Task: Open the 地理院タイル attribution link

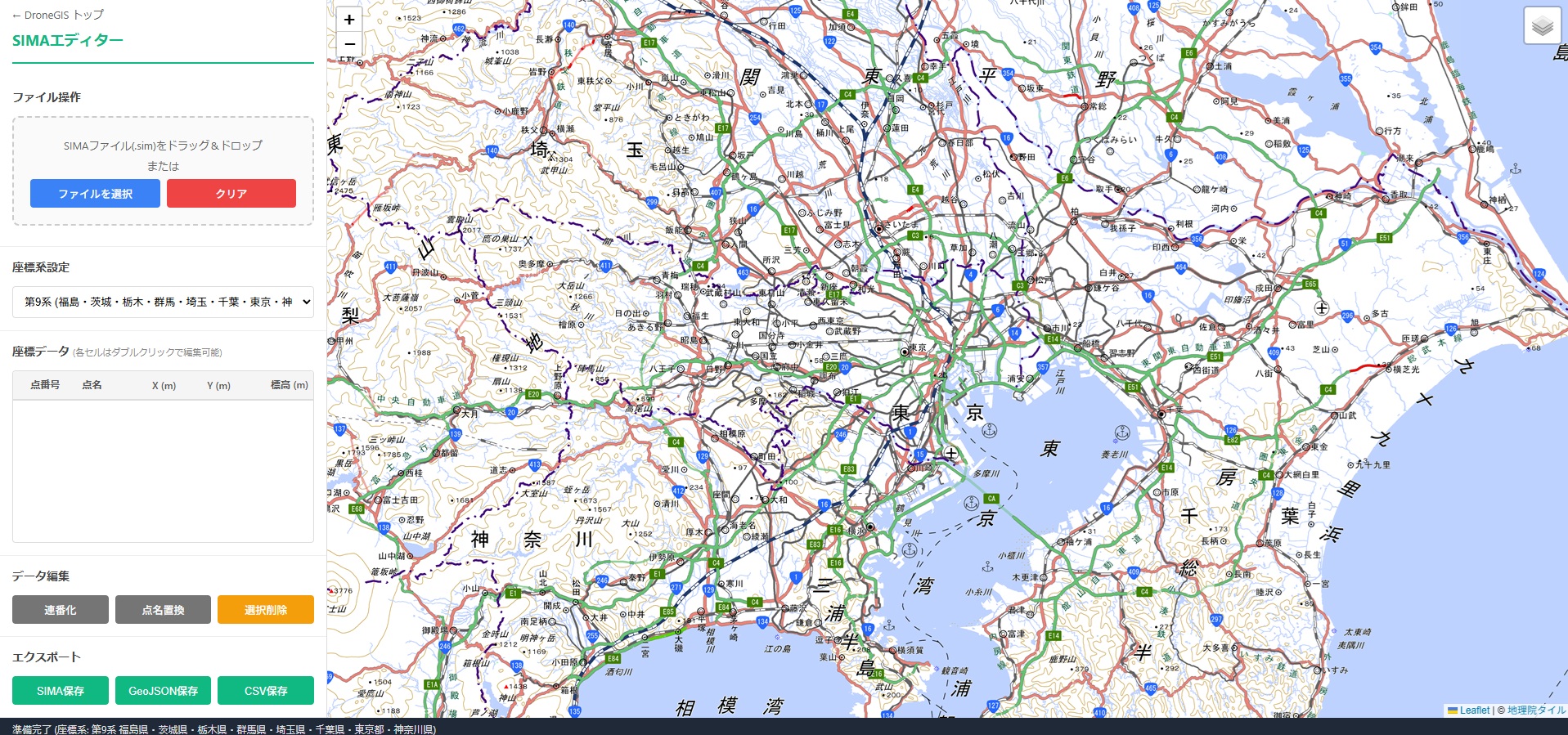Action: [x=1536, y=710]
